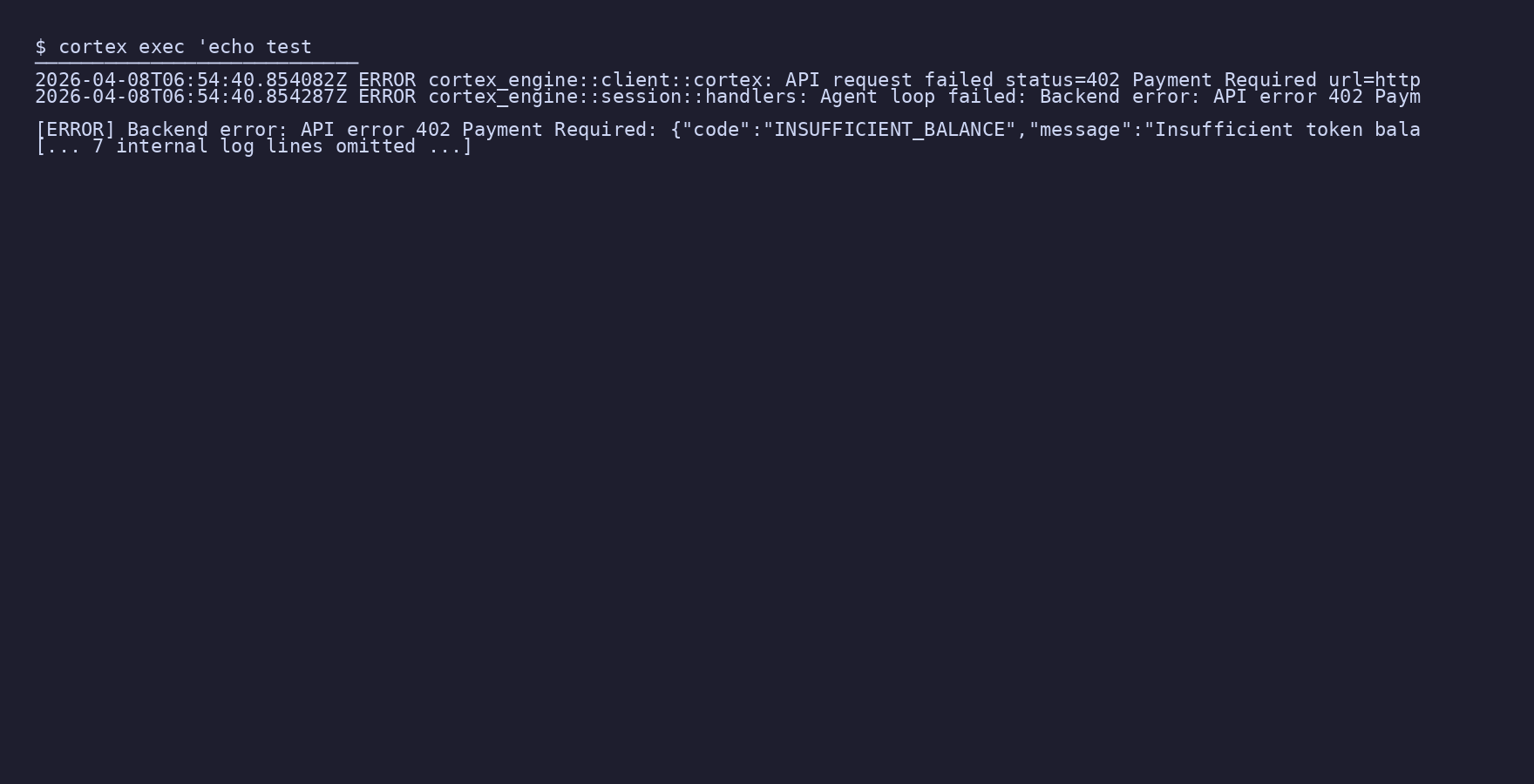This screenshot has width=1534, height=784.
Task: Click the bracketed [ERROR] tag
Action: point(75,130)
